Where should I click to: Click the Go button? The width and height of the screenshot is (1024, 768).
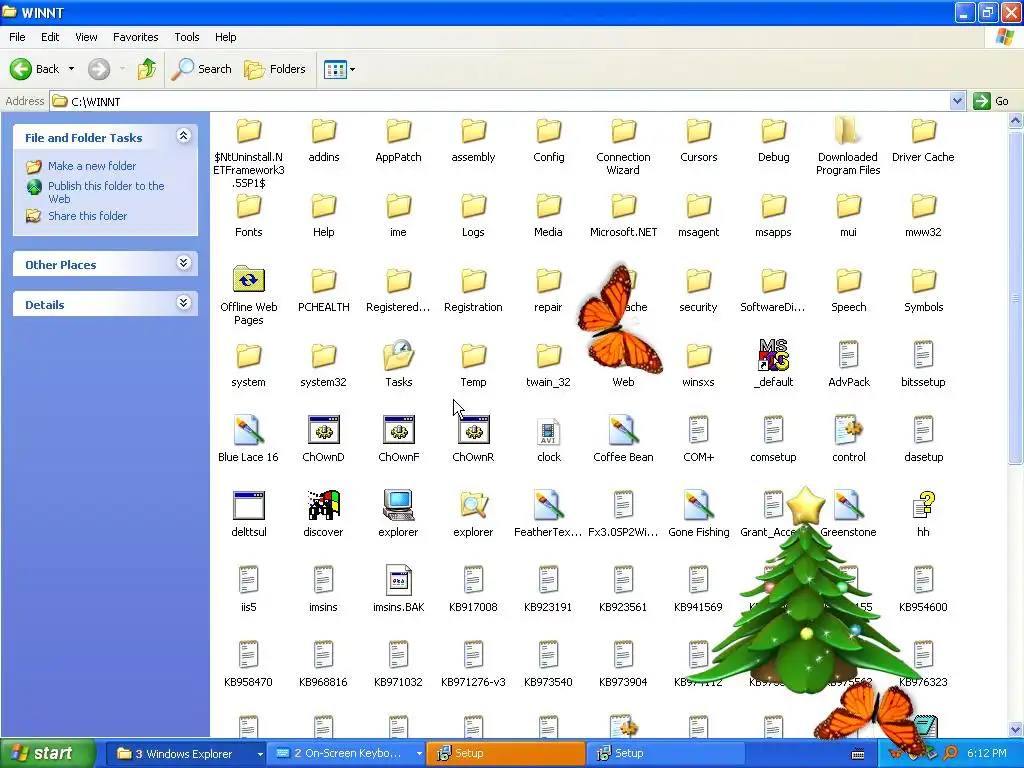991,101
